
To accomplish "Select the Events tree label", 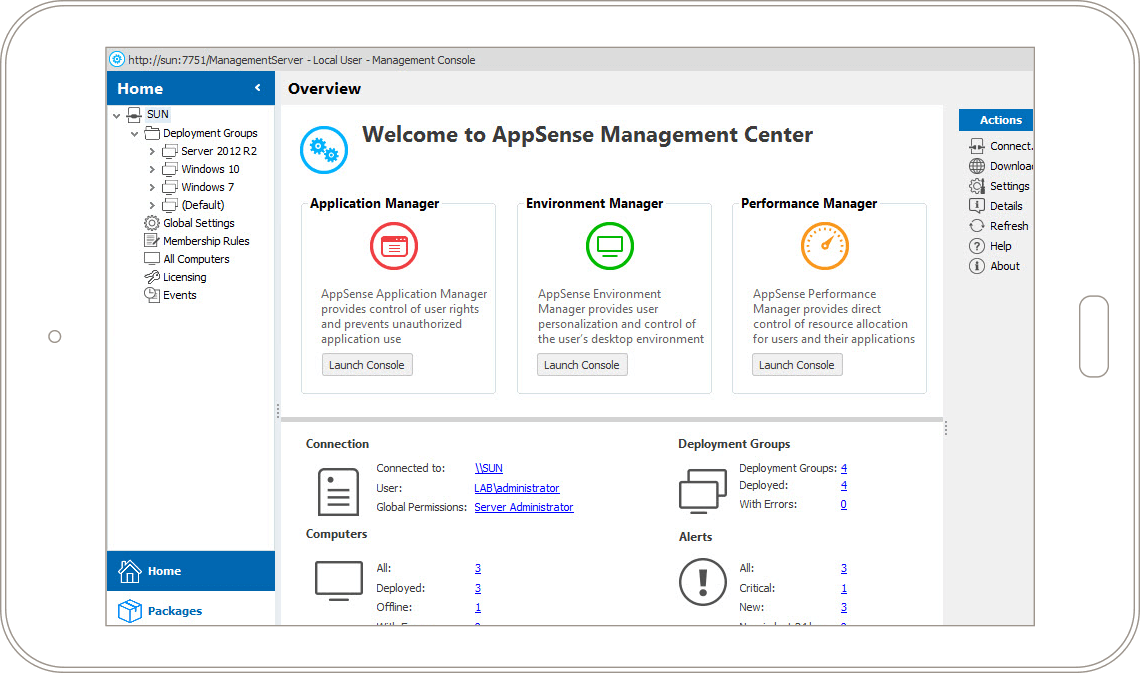I will pos(180,295).
